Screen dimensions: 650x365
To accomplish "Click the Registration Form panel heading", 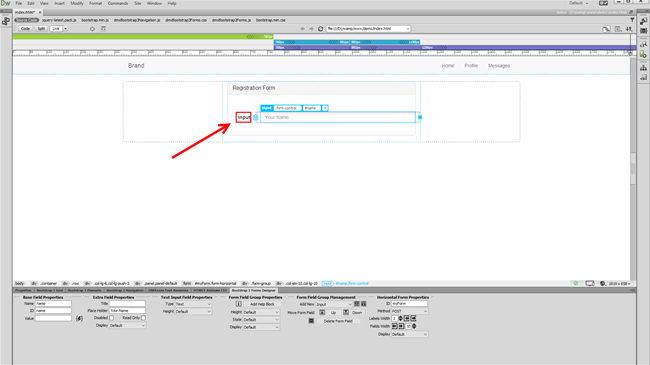I will tap(321, 88).
